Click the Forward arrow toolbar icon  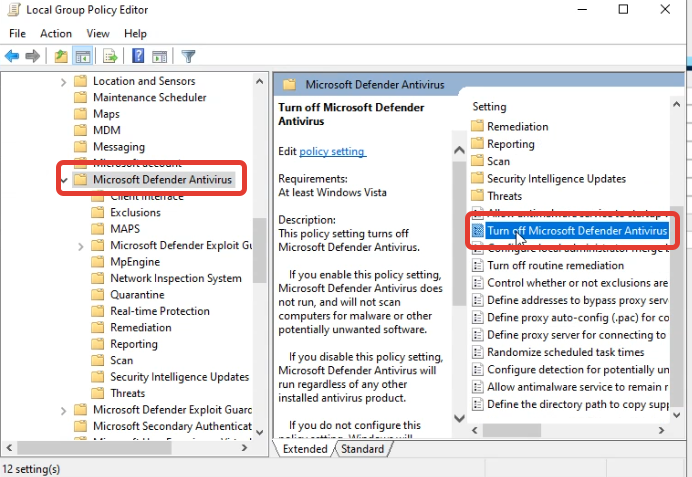point(33,56)
